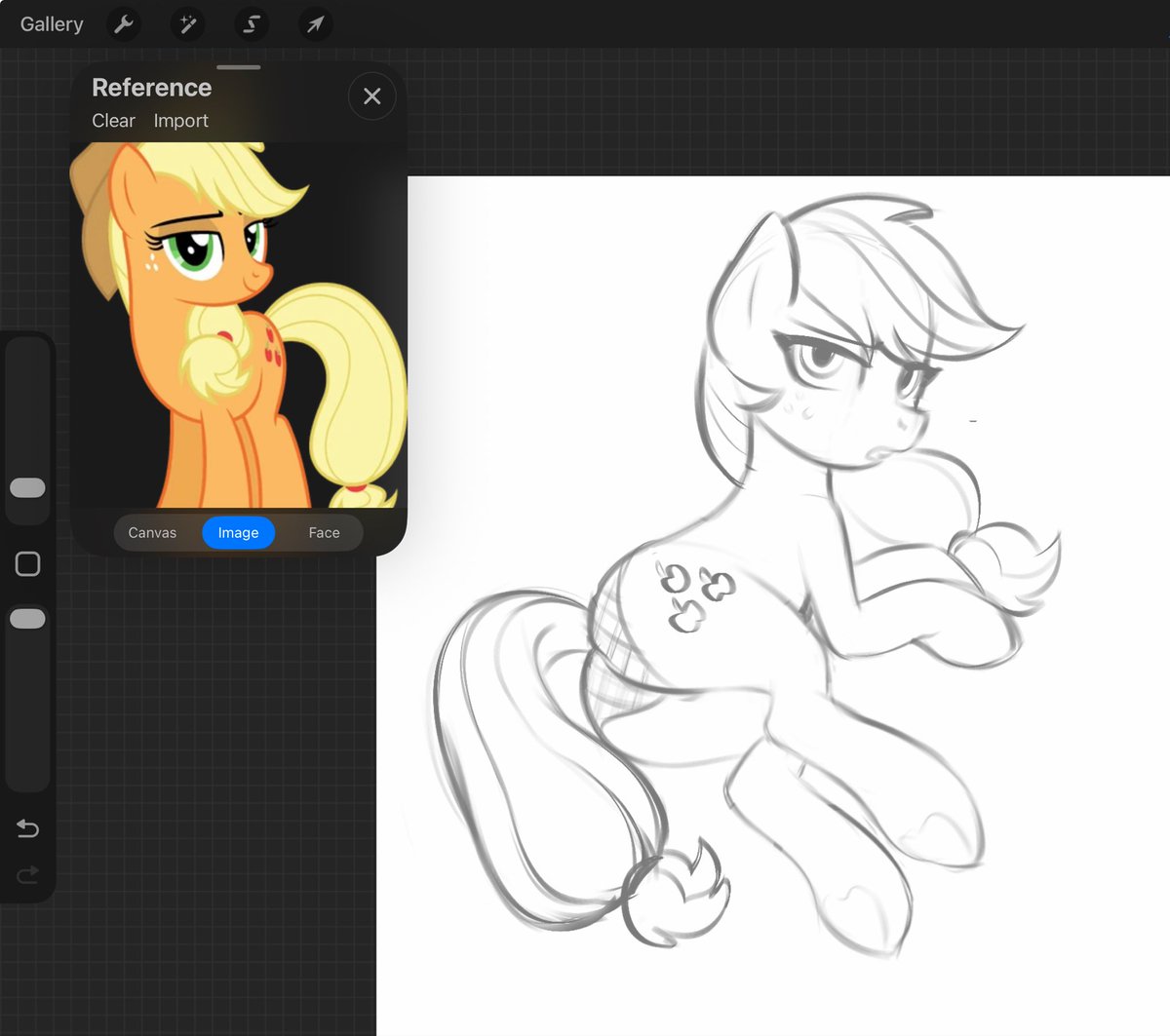The height and width of the screenshot is (1036, 1170).
Task: Click the brush opacity slider handle
Action: tap(27, 619)
